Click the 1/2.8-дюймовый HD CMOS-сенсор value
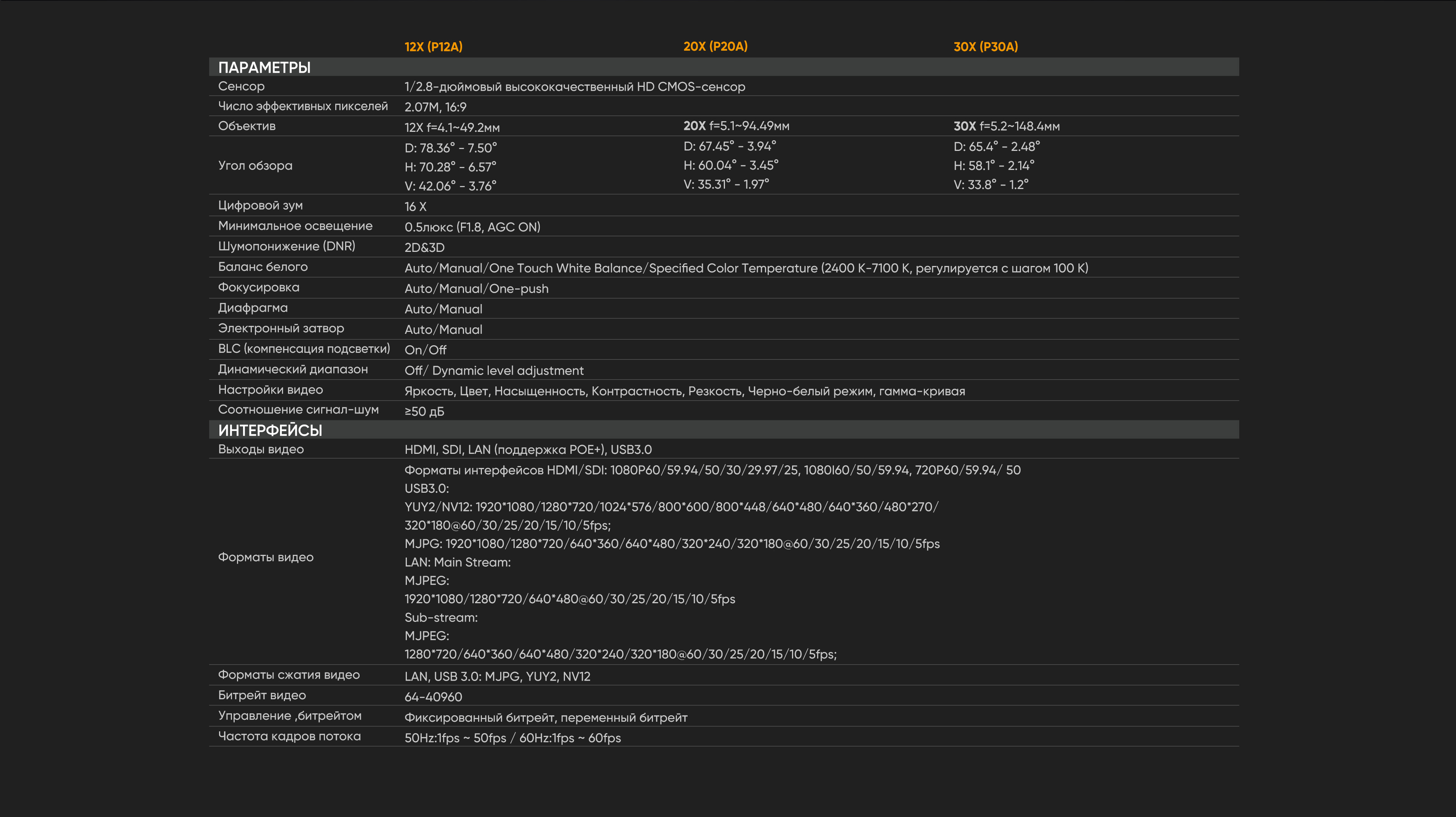The image size is (1456, 817). (575, 87)
